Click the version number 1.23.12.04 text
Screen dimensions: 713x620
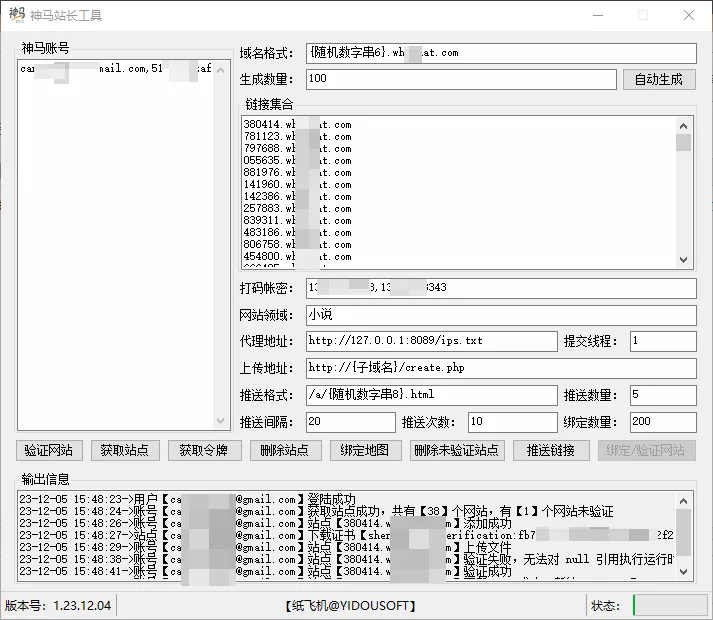click(82, 605)
